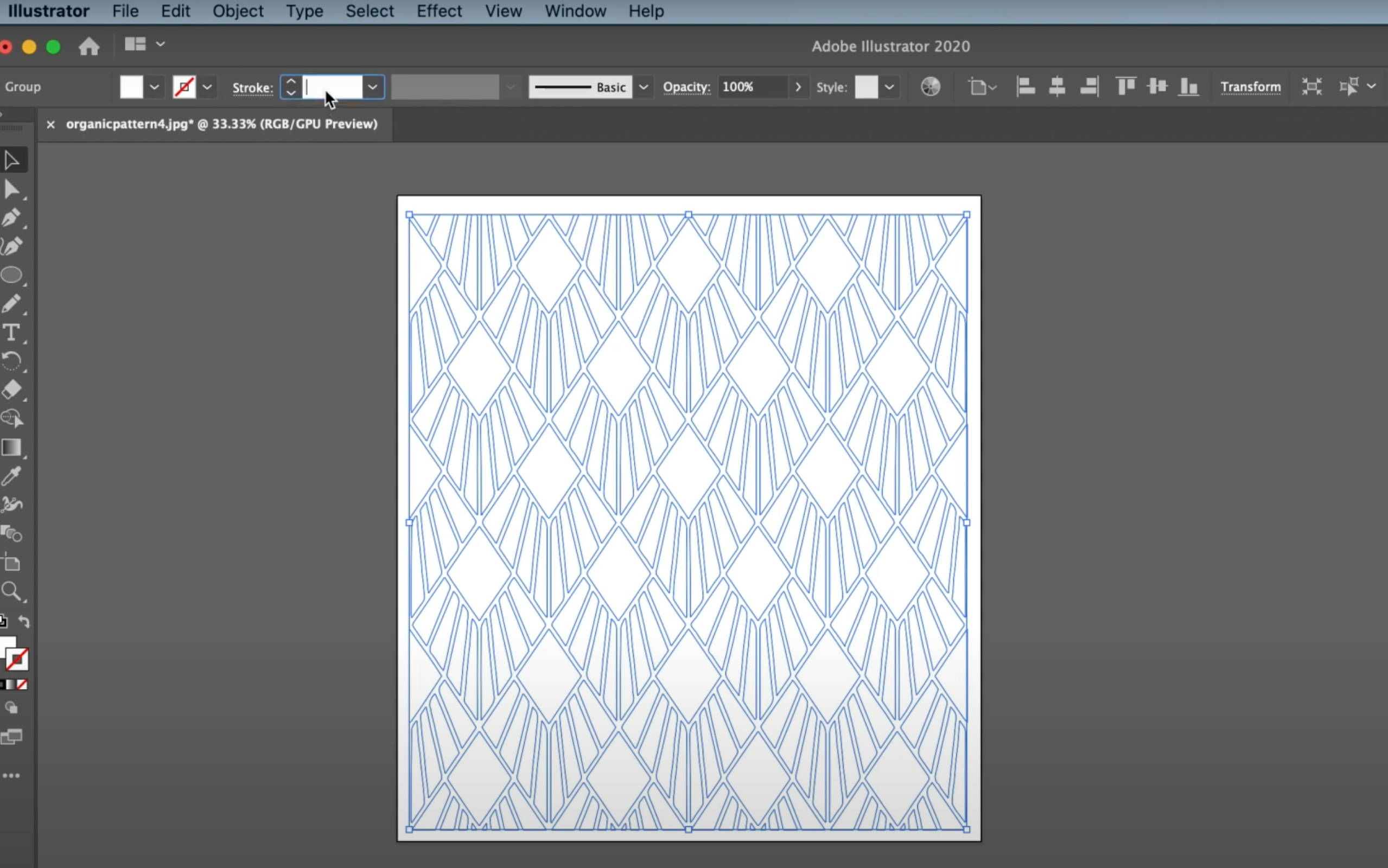This screenshot has width=1388, height=868.
Task: Click the graphic Style swatch
Action: [x=866, y=87]
